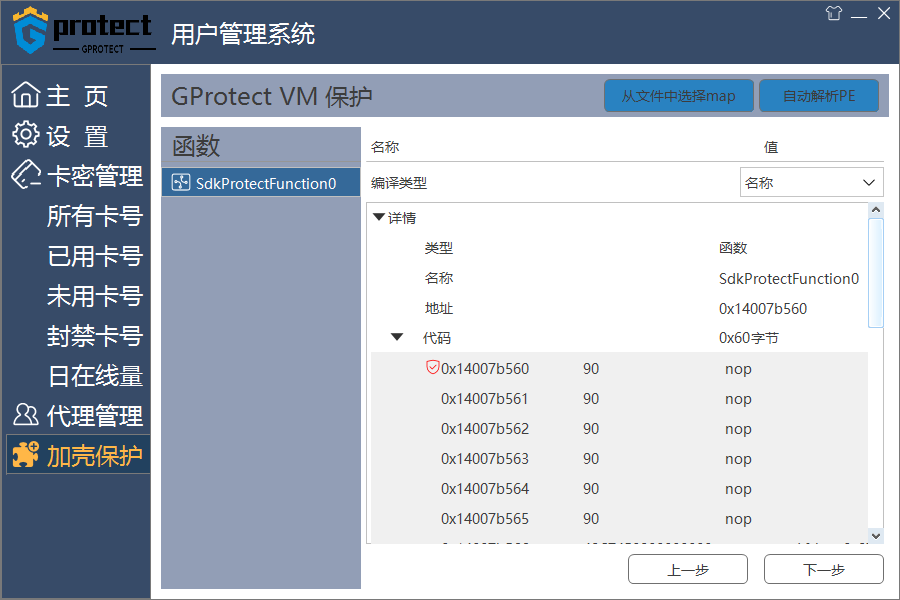Show 所有卡号 list
900x600 pixels.
point(95,216)
